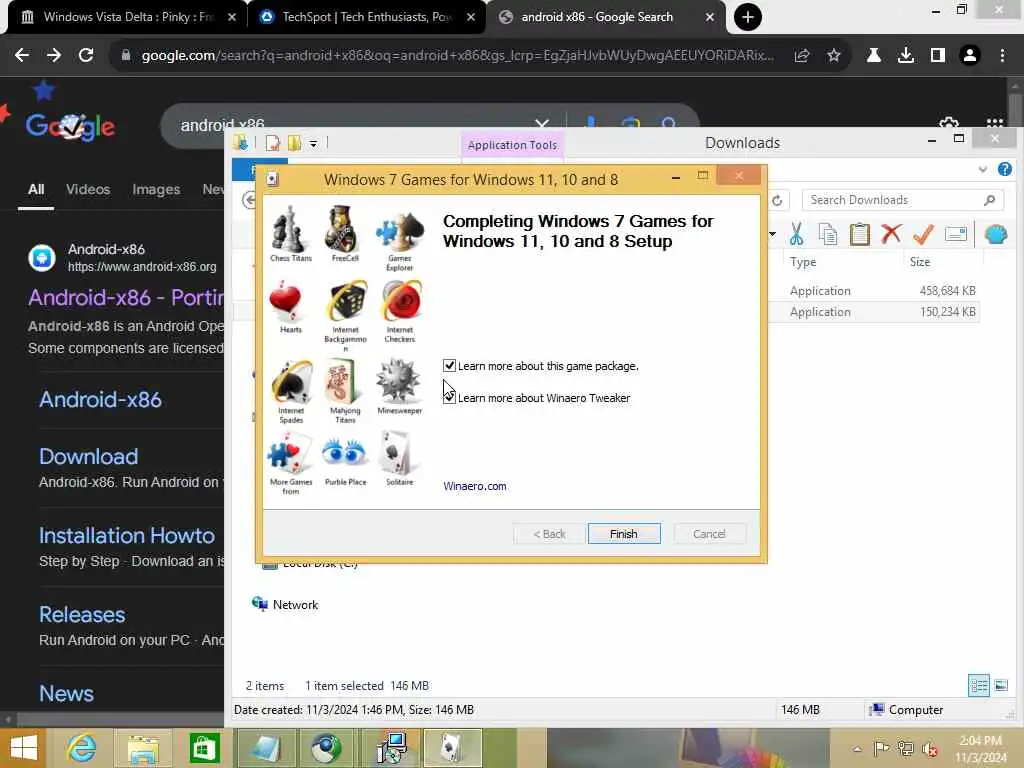
Task: Open the Winaero.com link
Action: [475, 486]
